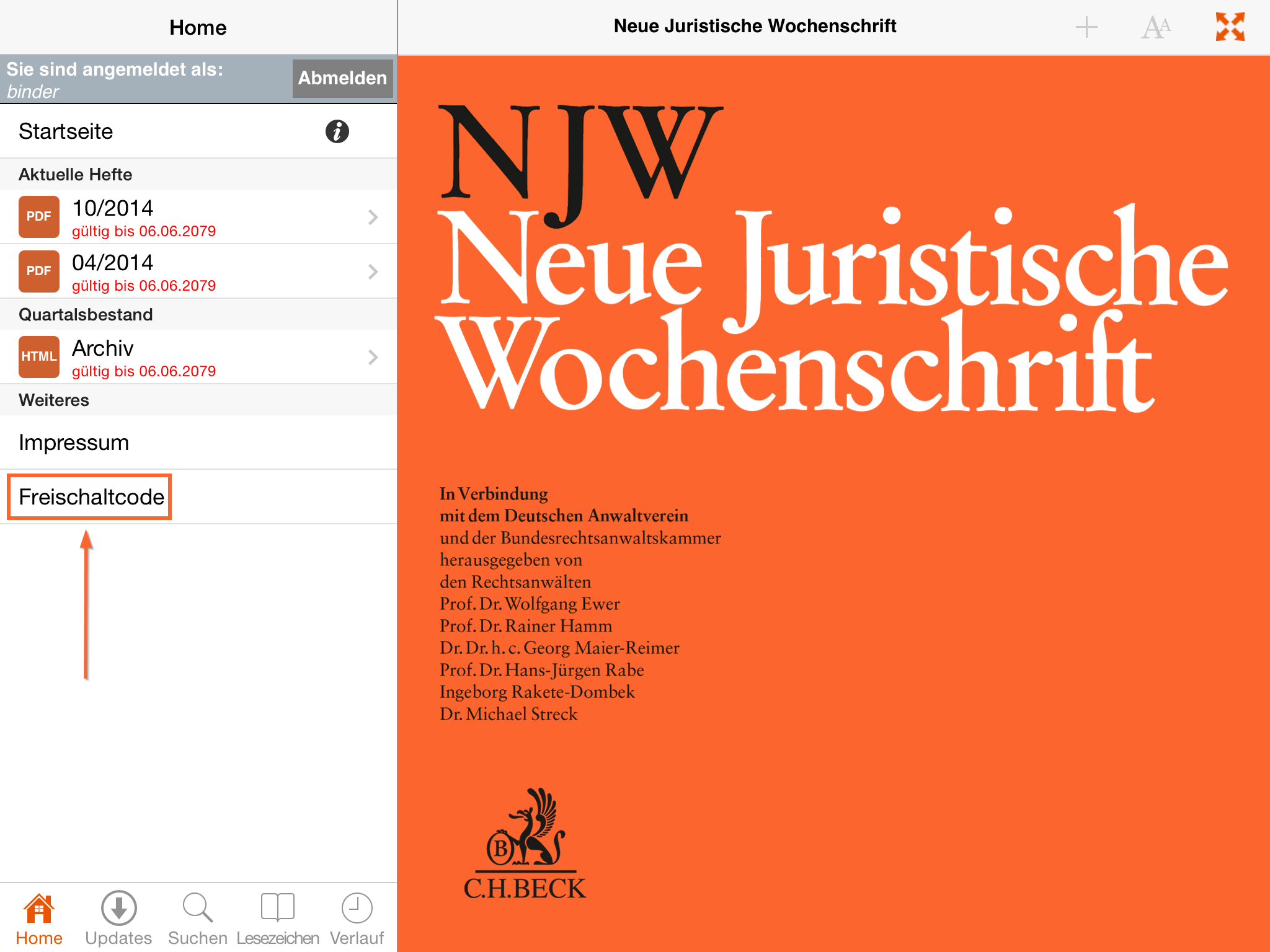Open the Updates tab
This screenshot has width=1270, height=952.
pyautogui.click(x=118, y=920)
